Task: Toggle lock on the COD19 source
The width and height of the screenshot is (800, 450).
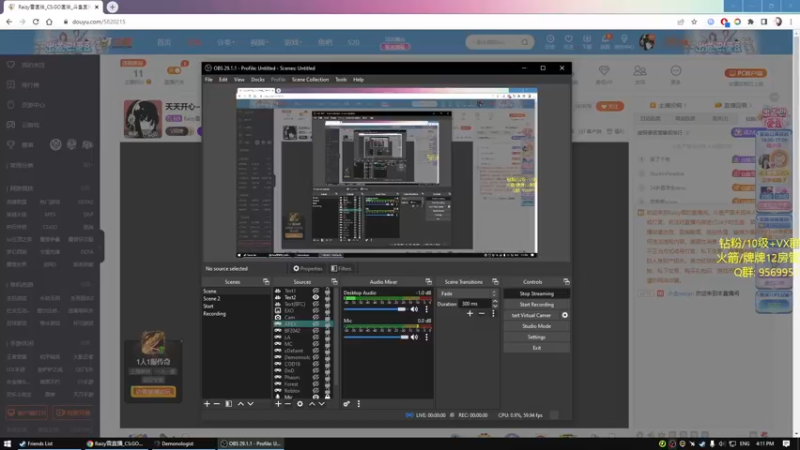Action: pyautogui.click(x=328, y=364)
